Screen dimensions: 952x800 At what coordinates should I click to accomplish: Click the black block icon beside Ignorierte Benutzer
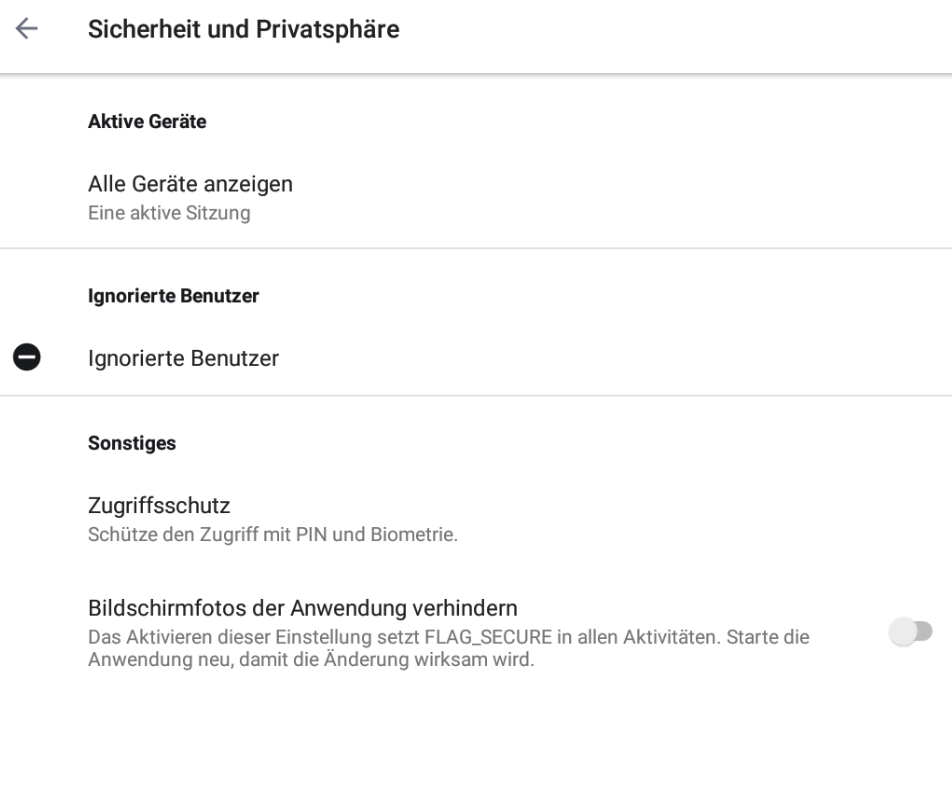point(26,357)
